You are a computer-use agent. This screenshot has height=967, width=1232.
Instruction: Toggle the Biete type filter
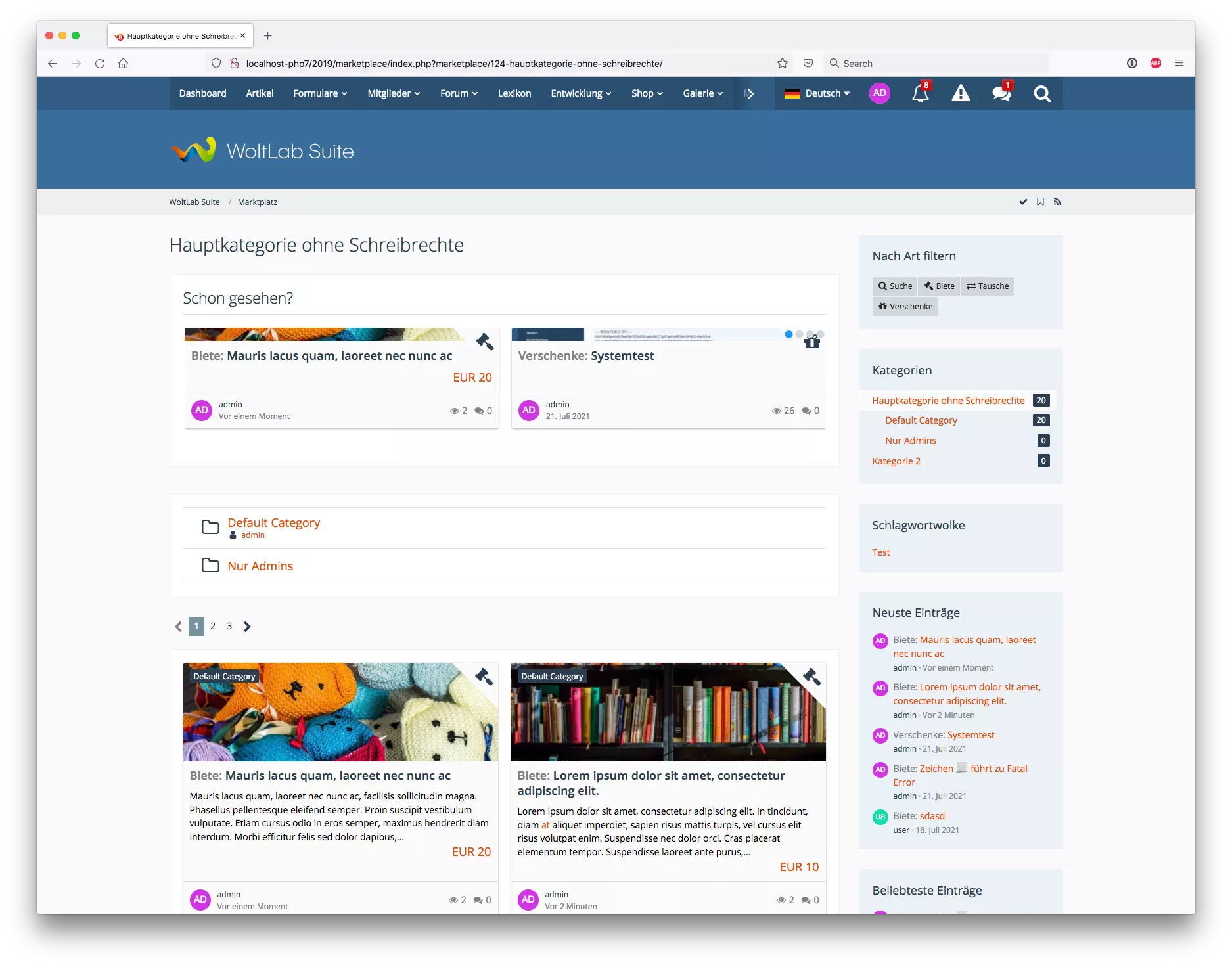click(x=939, y=286)
